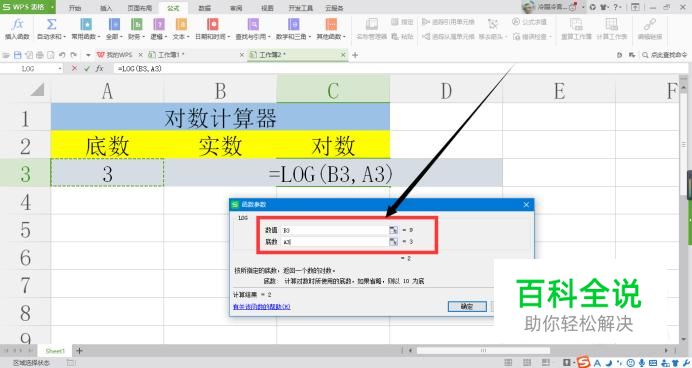Image resolution: width=692 pixels, height=368 pixels.
Task: Click the Print icon in quick toolbar
Action: 40,55
